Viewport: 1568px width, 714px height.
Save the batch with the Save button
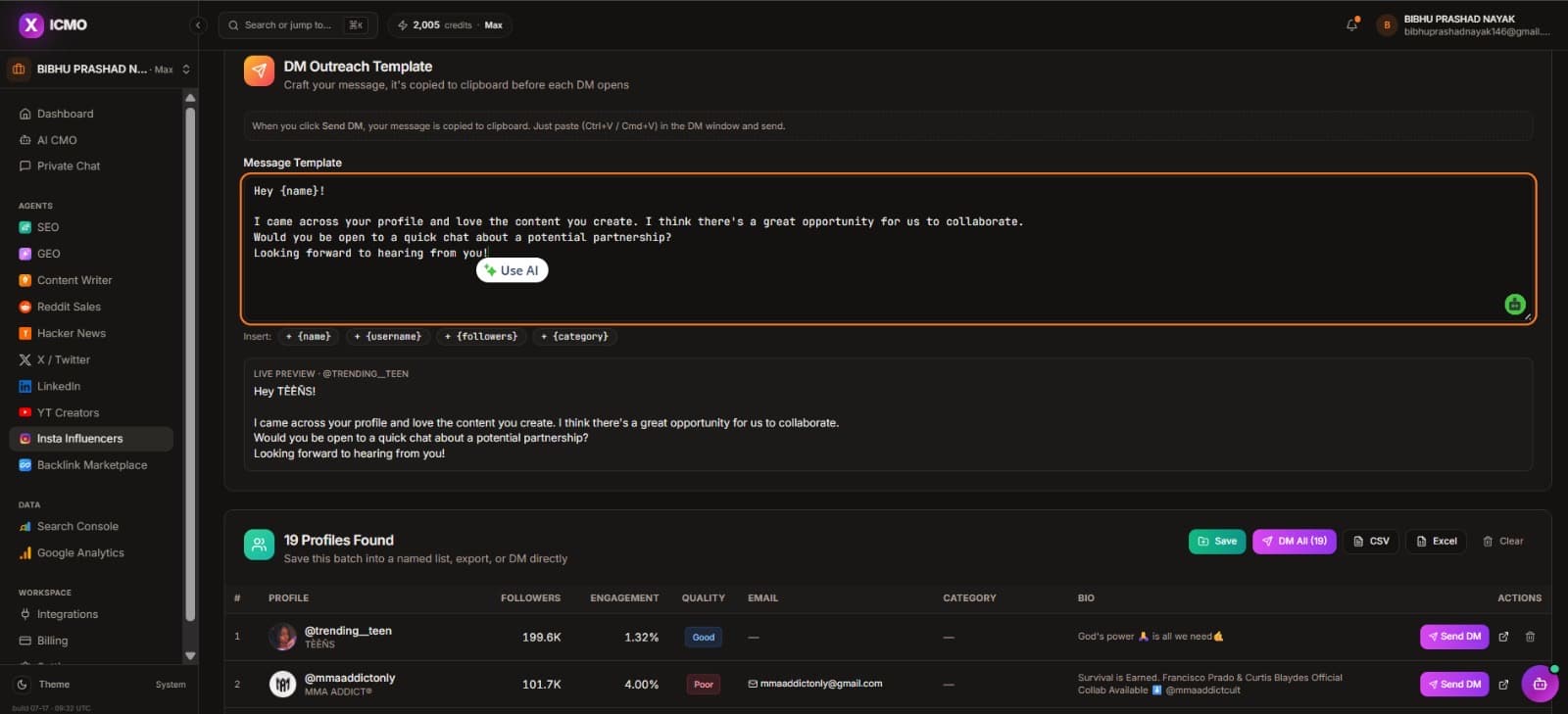(1217, 542)
